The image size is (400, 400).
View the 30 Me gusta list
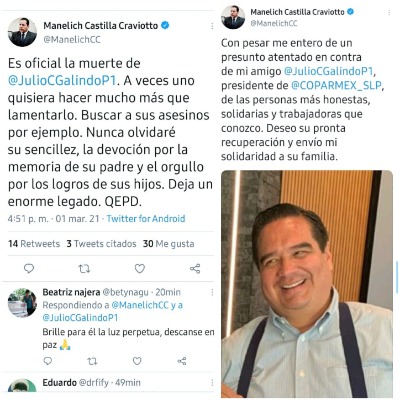click(x=169, y=244)
